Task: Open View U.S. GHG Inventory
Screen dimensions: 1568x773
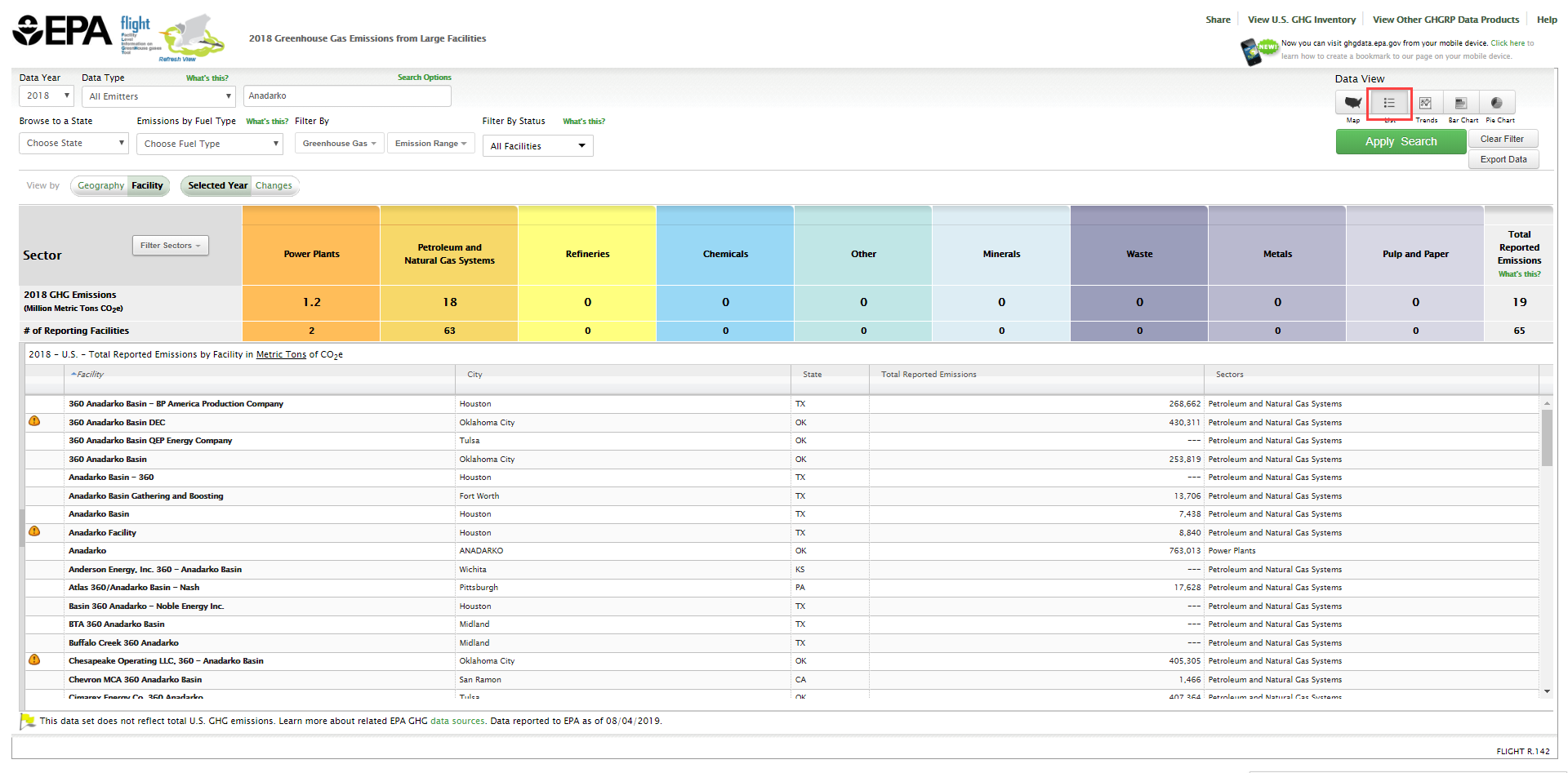Action: point(1302,20)
